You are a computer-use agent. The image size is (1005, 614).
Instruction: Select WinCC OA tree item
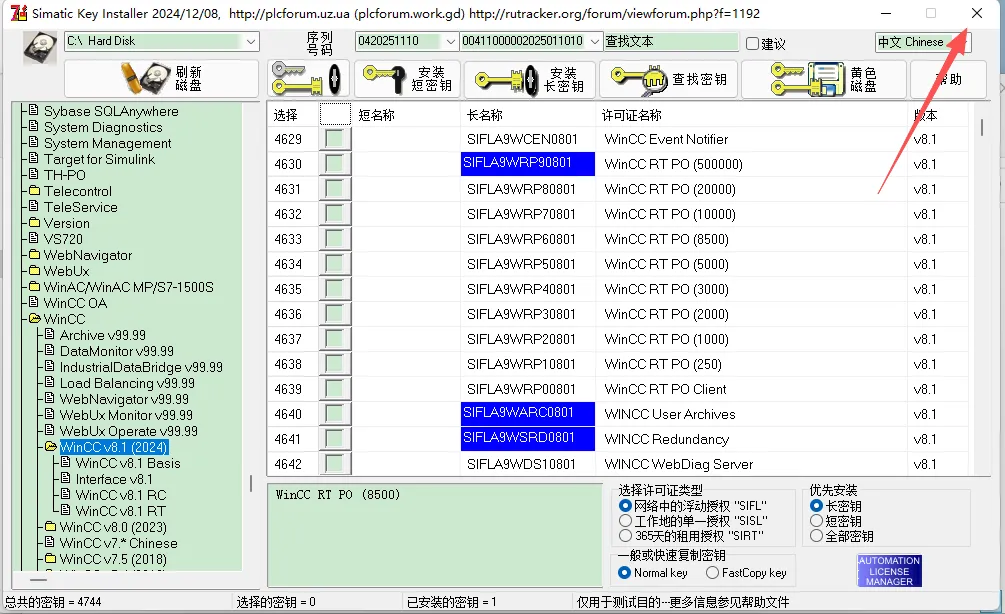pos(75,303)
